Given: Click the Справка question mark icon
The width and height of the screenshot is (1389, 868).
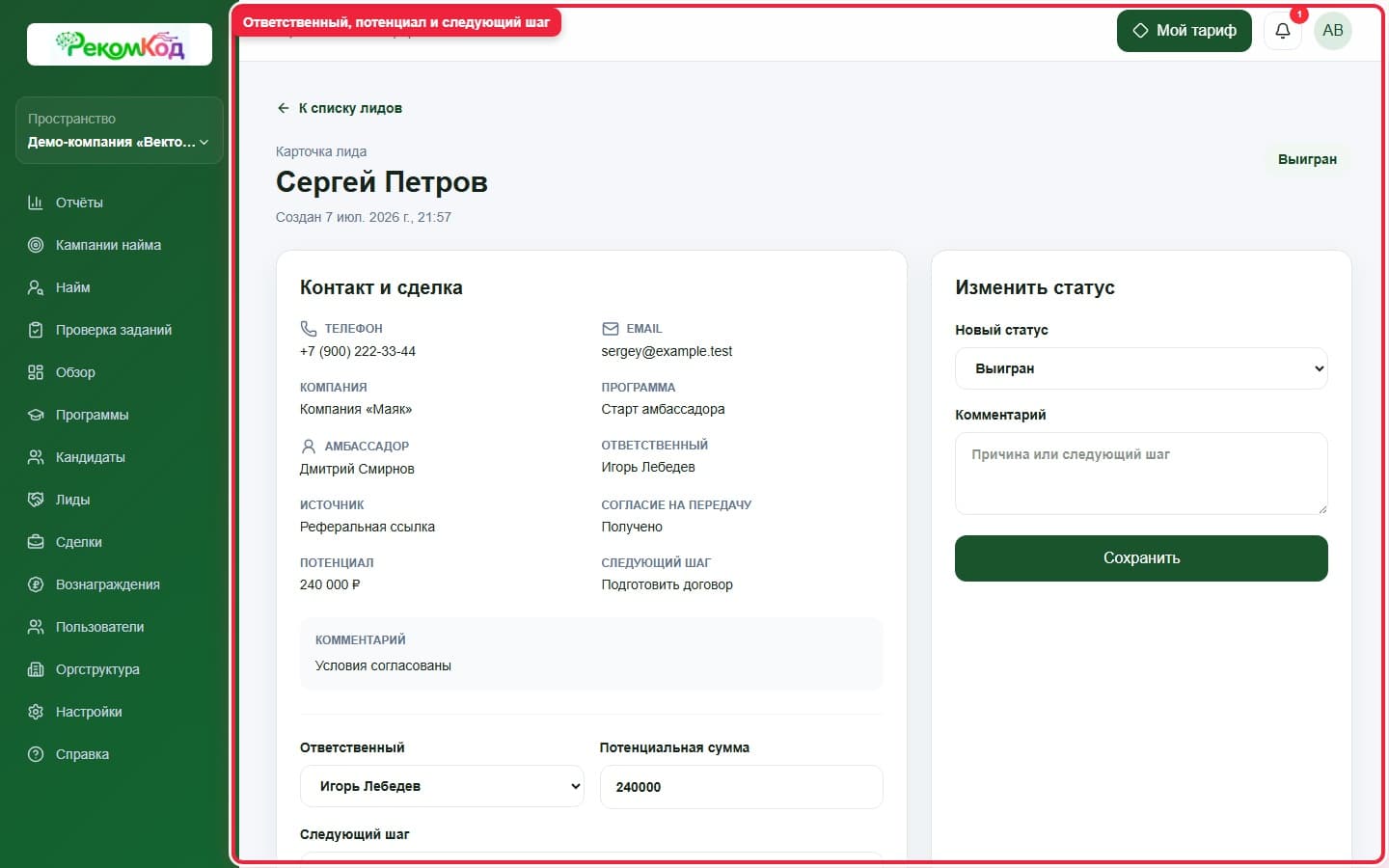Looking at the screenshot, I should [36, 754].
